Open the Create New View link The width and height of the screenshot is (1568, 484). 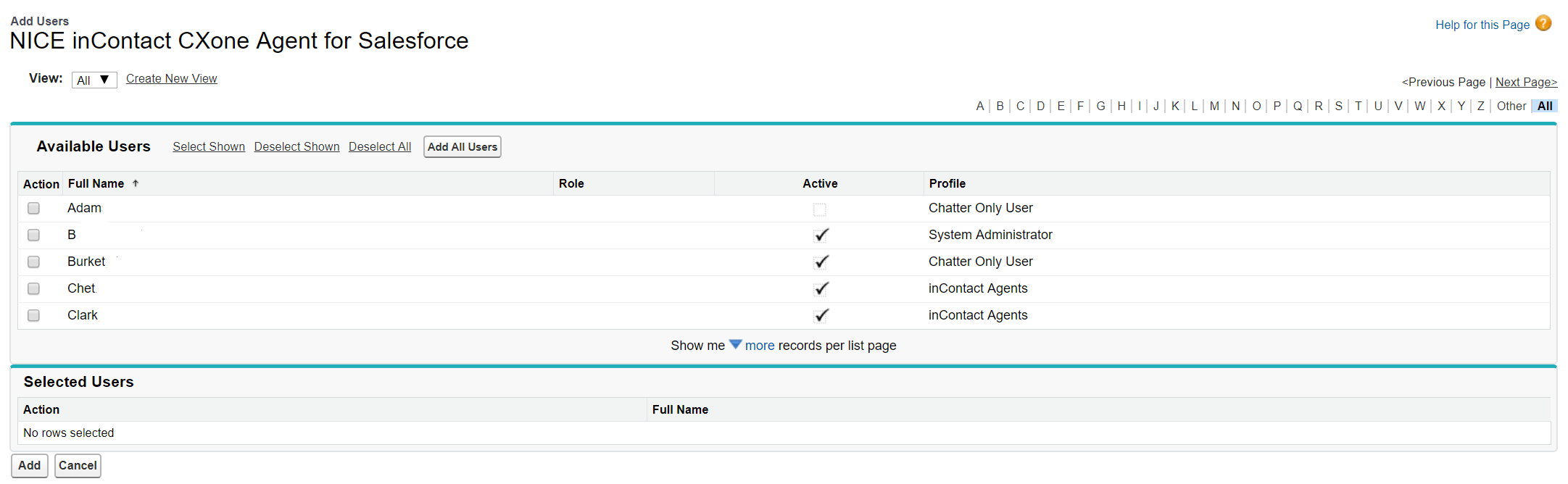172,78
